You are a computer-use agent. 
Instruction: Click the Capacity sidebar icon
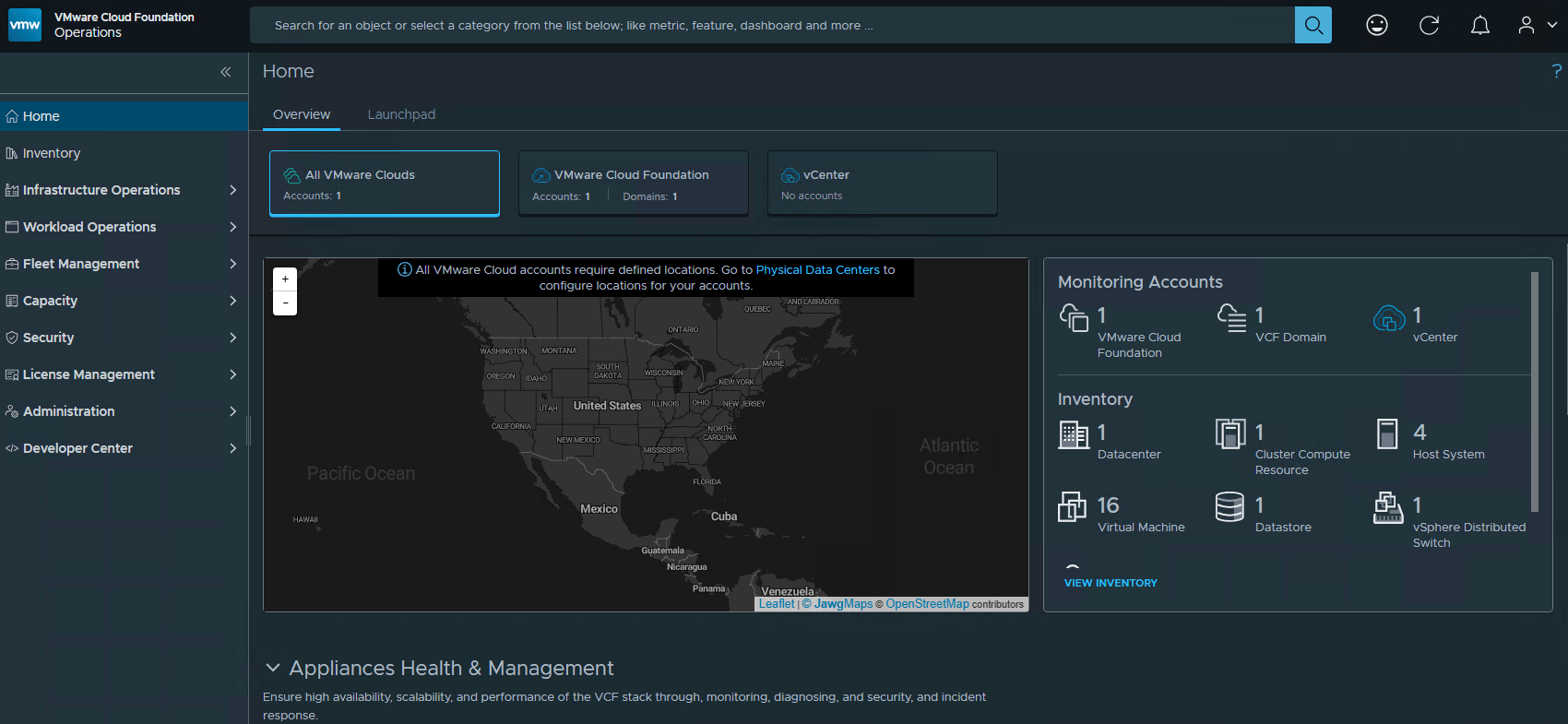pyautogui.click(x=12, y=301)
